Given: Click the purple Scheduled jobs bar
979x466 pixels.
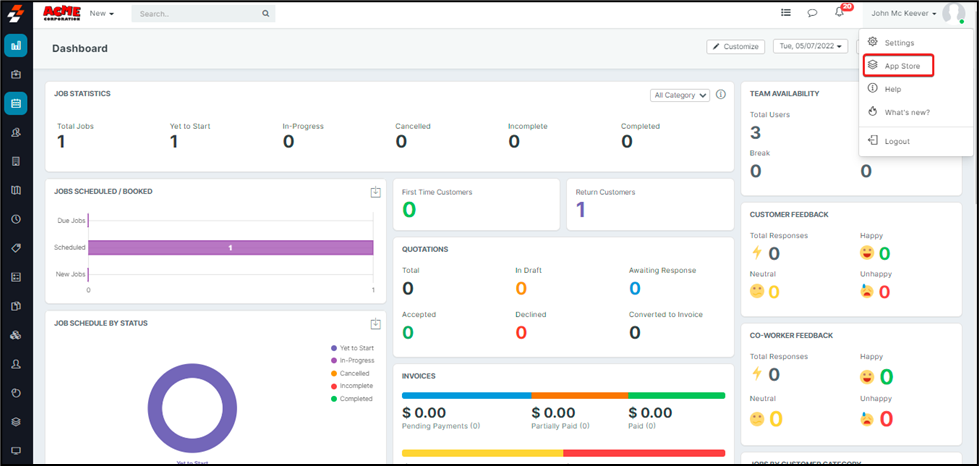Looking at the screenshot, I should coord(230,247).
